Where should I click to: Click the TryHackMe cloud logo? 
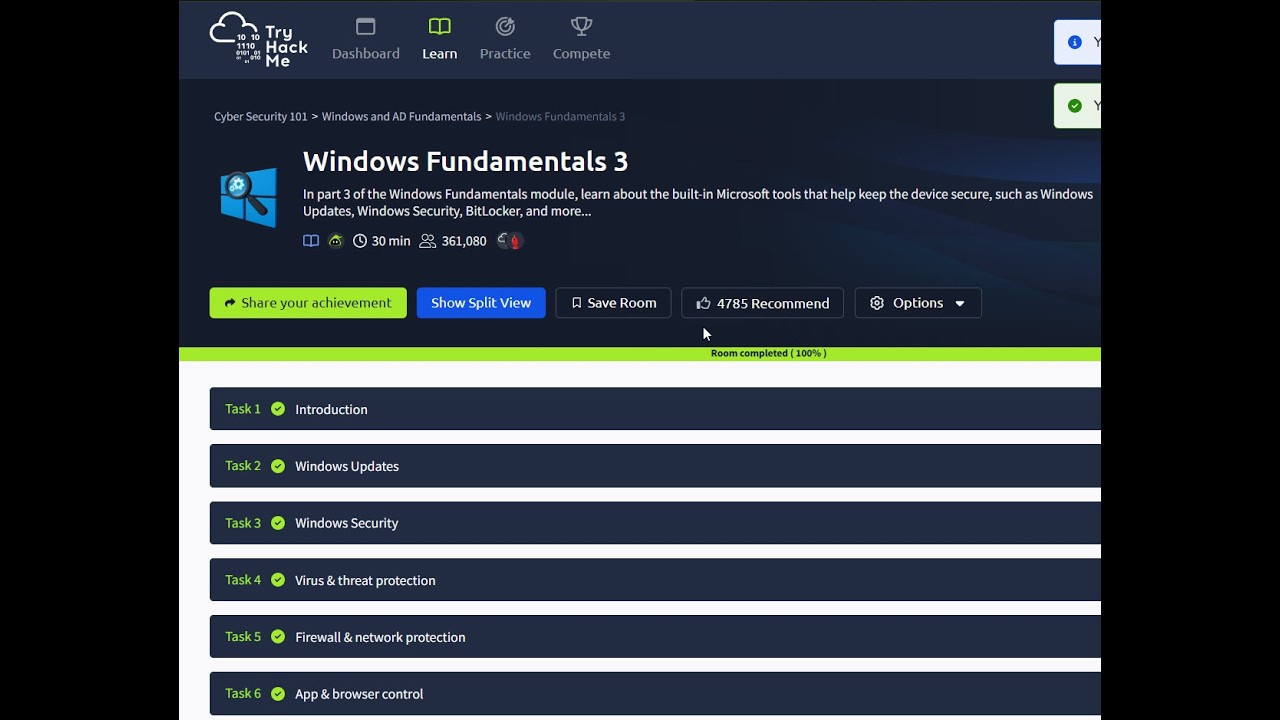coord(258,39)
